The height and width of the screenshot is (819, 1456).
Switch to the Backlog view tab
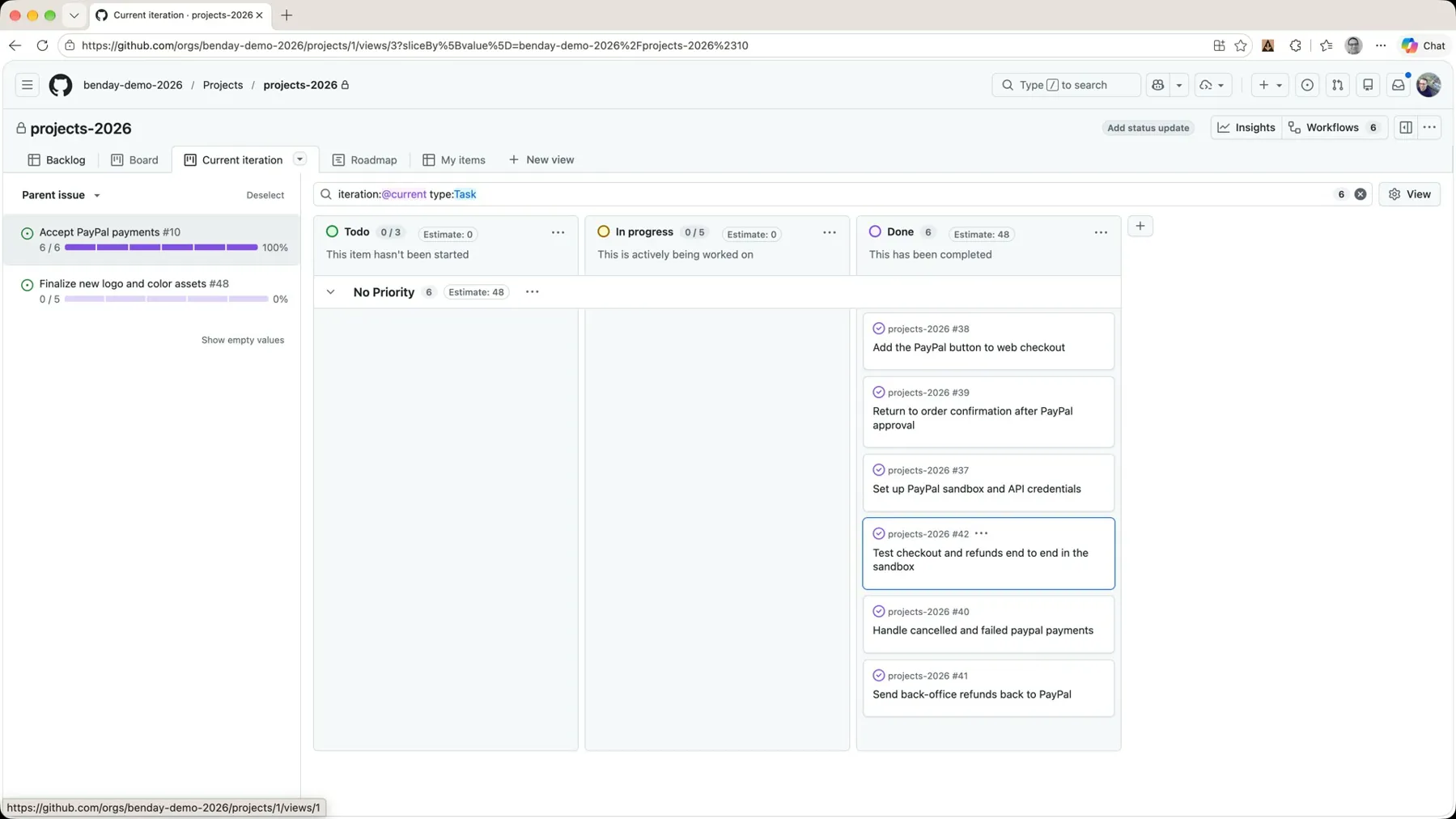tap(57, 160)
